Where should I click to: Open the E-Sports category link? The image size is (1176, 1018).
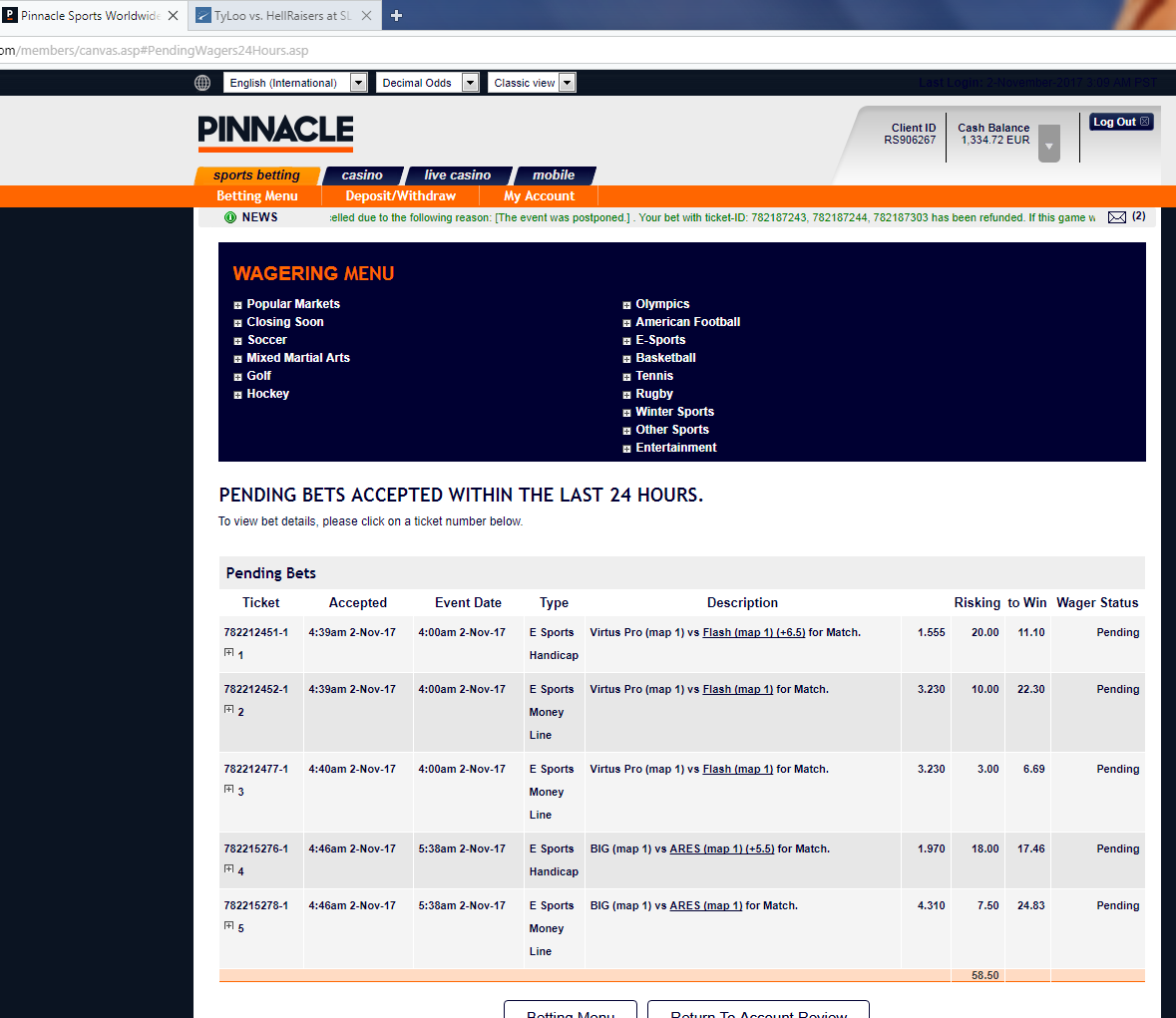point(660,340)
